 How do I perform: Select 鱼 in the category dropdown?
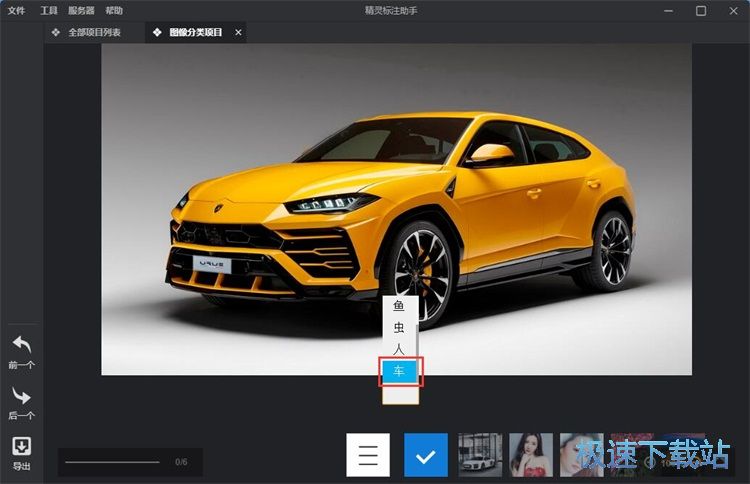(400, 306)
